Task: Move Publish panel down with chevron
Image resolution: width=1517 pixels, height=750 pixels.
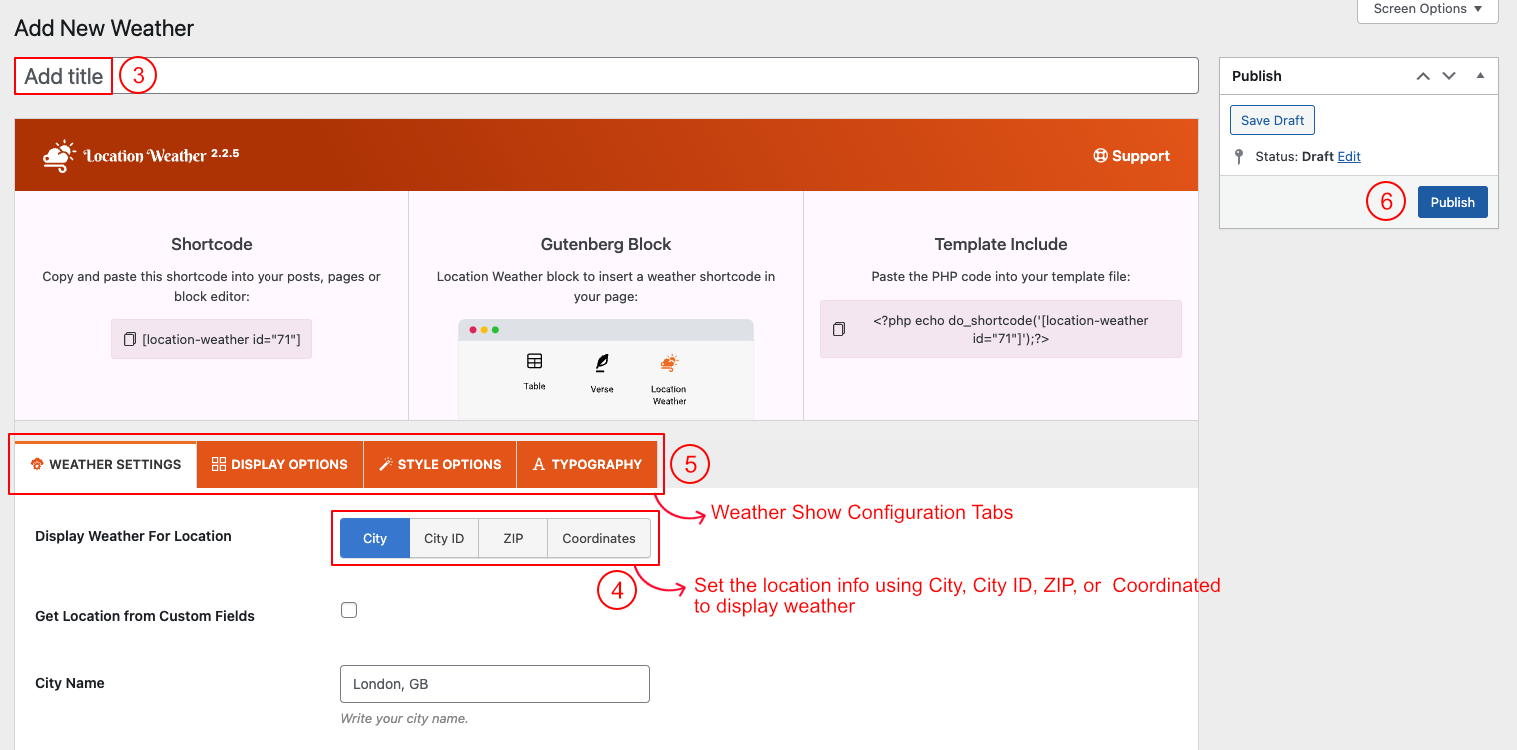Action: (x=1449, y=76)
